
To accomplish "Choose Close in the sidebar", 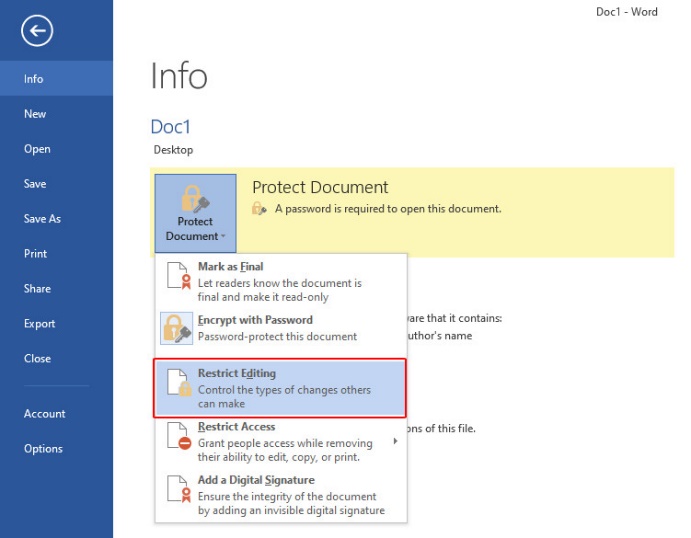I will pos(56,359).
